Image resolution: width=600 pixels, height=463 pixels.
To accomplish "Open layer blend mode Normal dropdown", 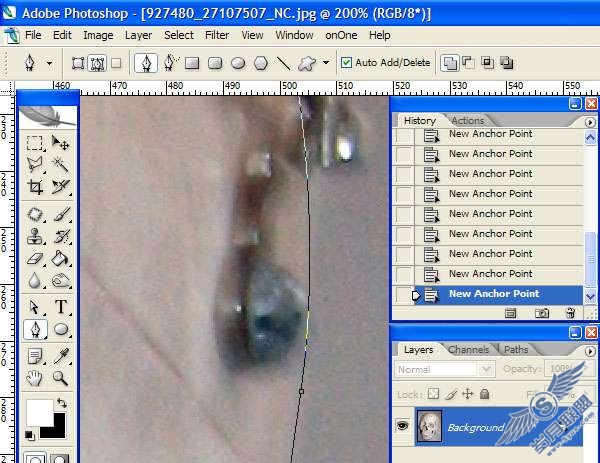I will [x=445, y=369].
